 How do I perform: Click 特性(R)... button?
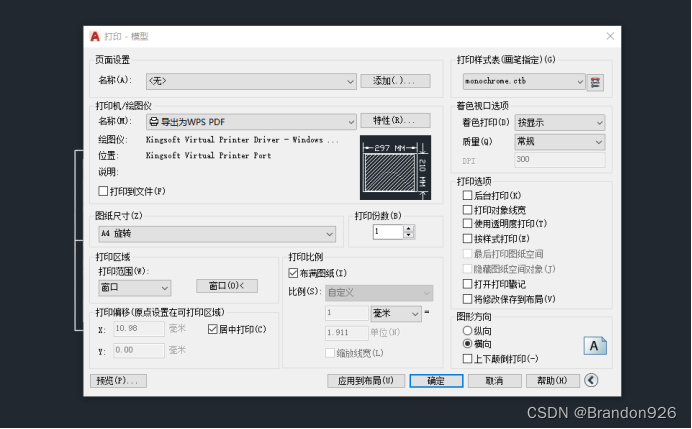pyautogui.click(x=395, y=120)
